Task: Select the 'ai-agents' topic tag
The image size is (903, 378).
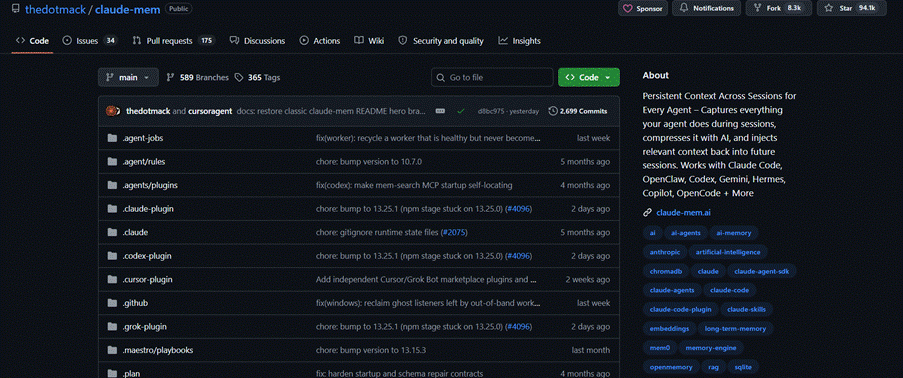Action: tap(686, 233)
